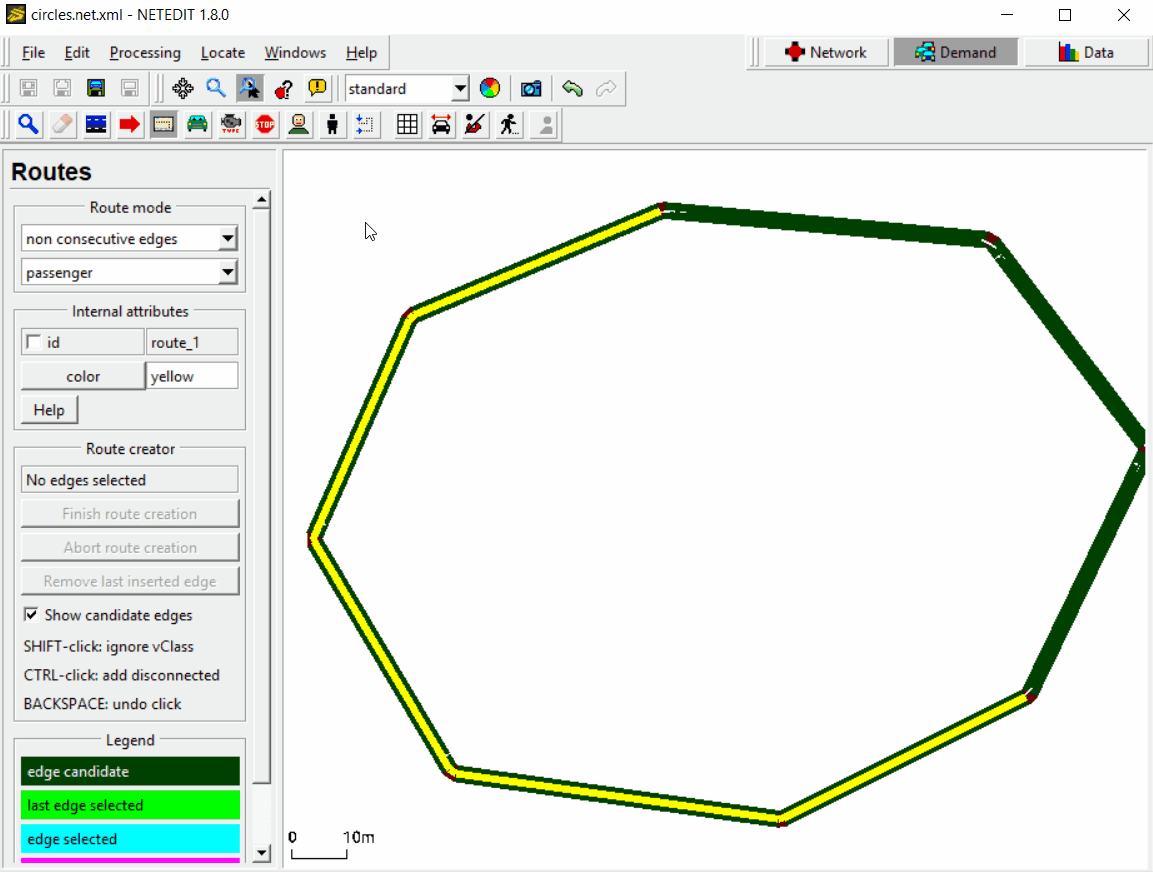This screenshot has width=1153, height=872.
Task: Toggle the id checkbox in Internal attributes
Action: tap(34, 342)
